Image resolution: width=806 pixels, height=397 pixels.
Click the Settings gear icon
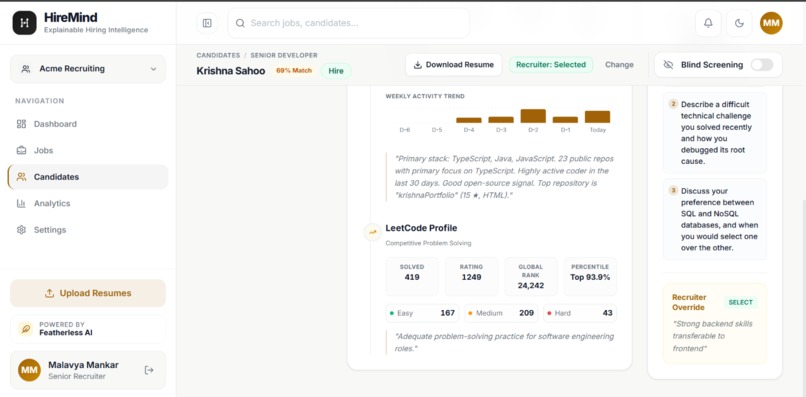click(21, 230)
